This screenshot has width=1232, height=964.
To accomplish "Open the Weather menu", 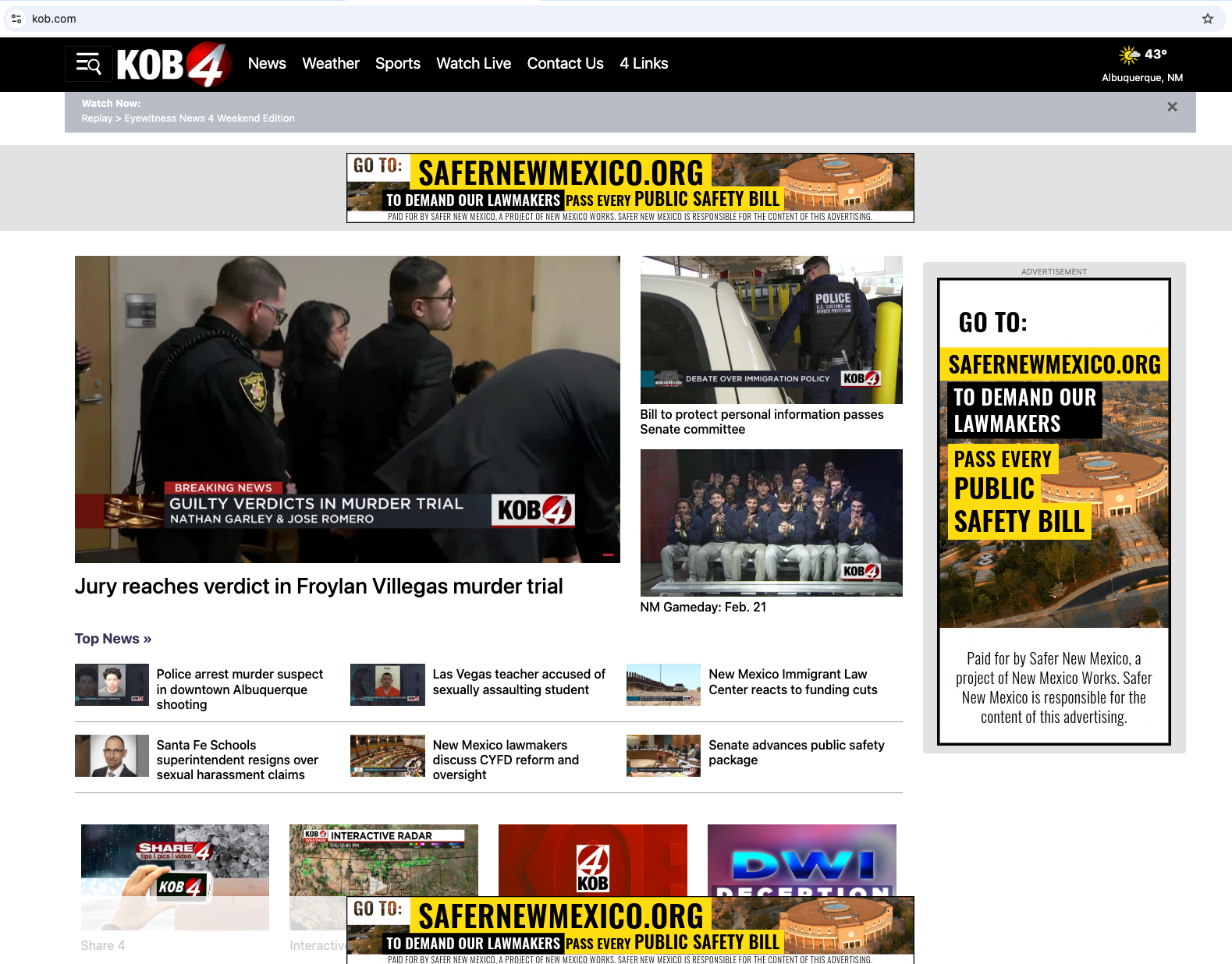I will 331,63.
